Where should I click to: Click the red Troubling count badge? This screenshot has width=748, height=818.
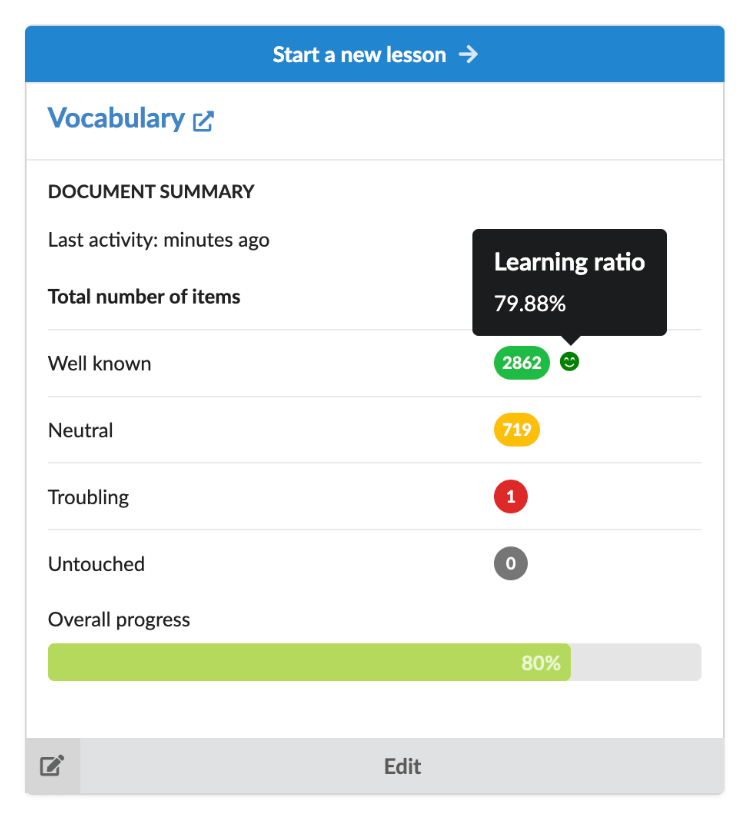pyautogui.click(x=511, y=497)
